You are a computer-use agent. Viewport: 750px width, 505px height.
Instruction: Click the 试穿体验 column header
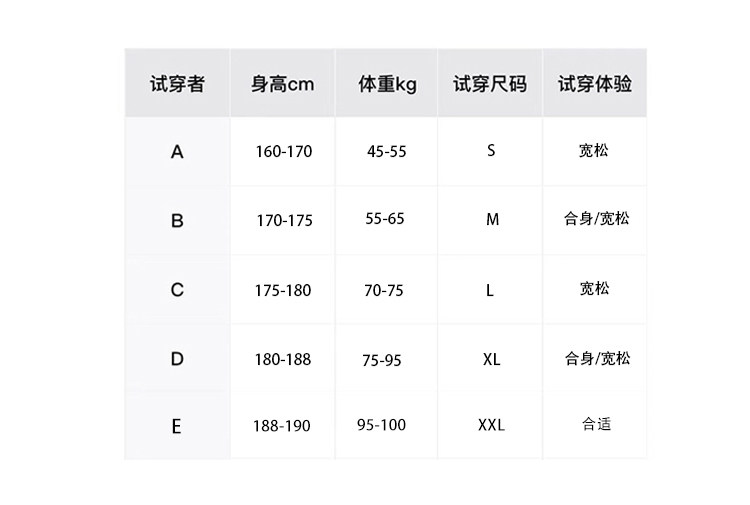pyautogui.click(x=595, y=84)
